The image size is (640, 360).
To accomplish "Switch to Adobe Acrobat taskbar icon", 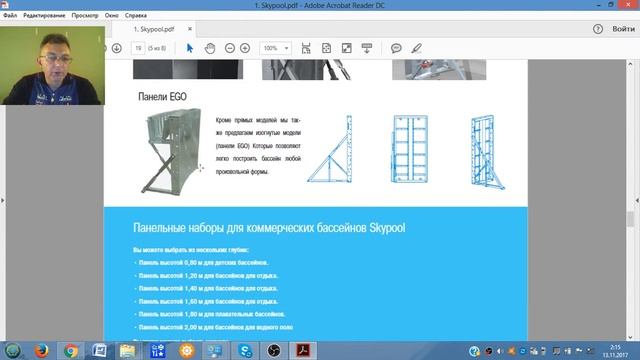I will tap(303, 351).
